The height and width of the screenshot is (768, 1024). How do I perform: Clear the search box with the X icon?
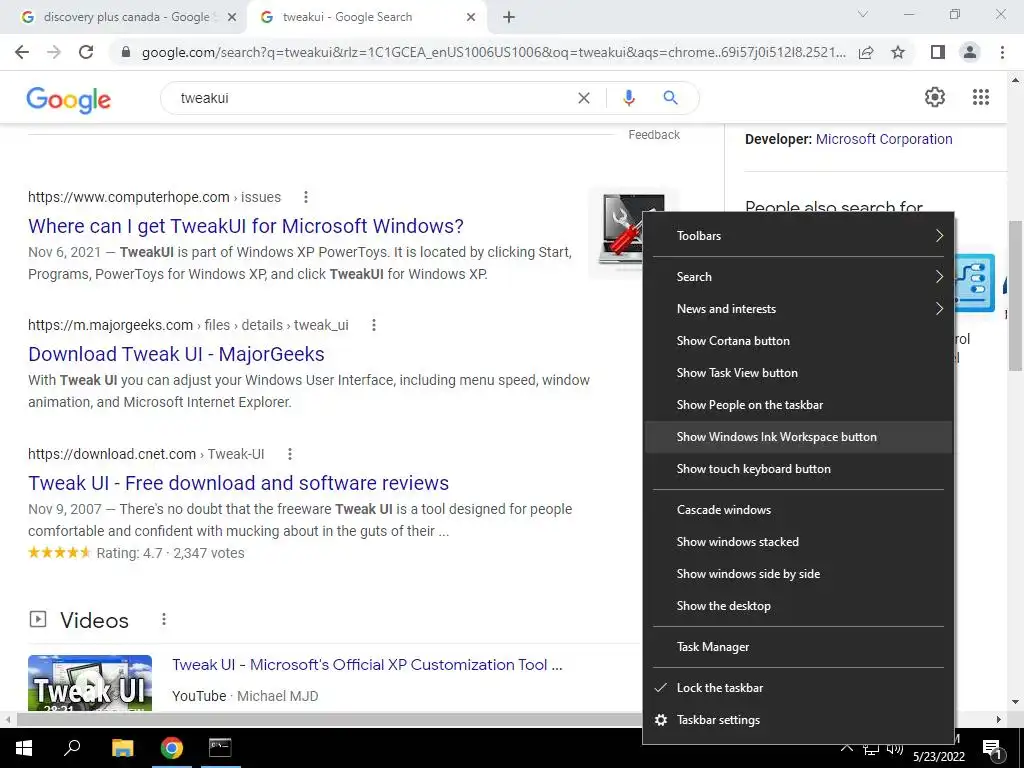click(584, 98)
